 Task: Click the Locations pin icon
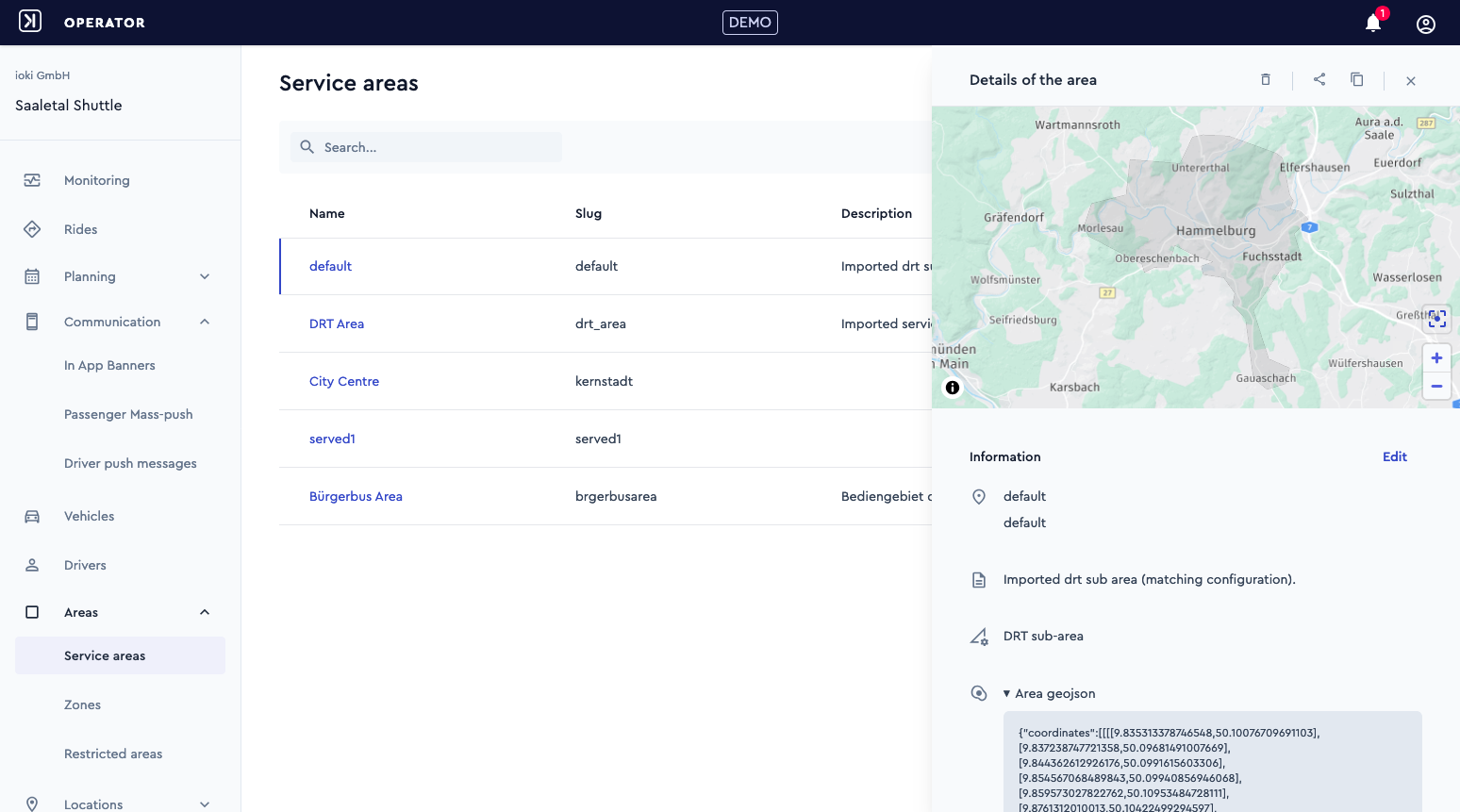(32, 804)
